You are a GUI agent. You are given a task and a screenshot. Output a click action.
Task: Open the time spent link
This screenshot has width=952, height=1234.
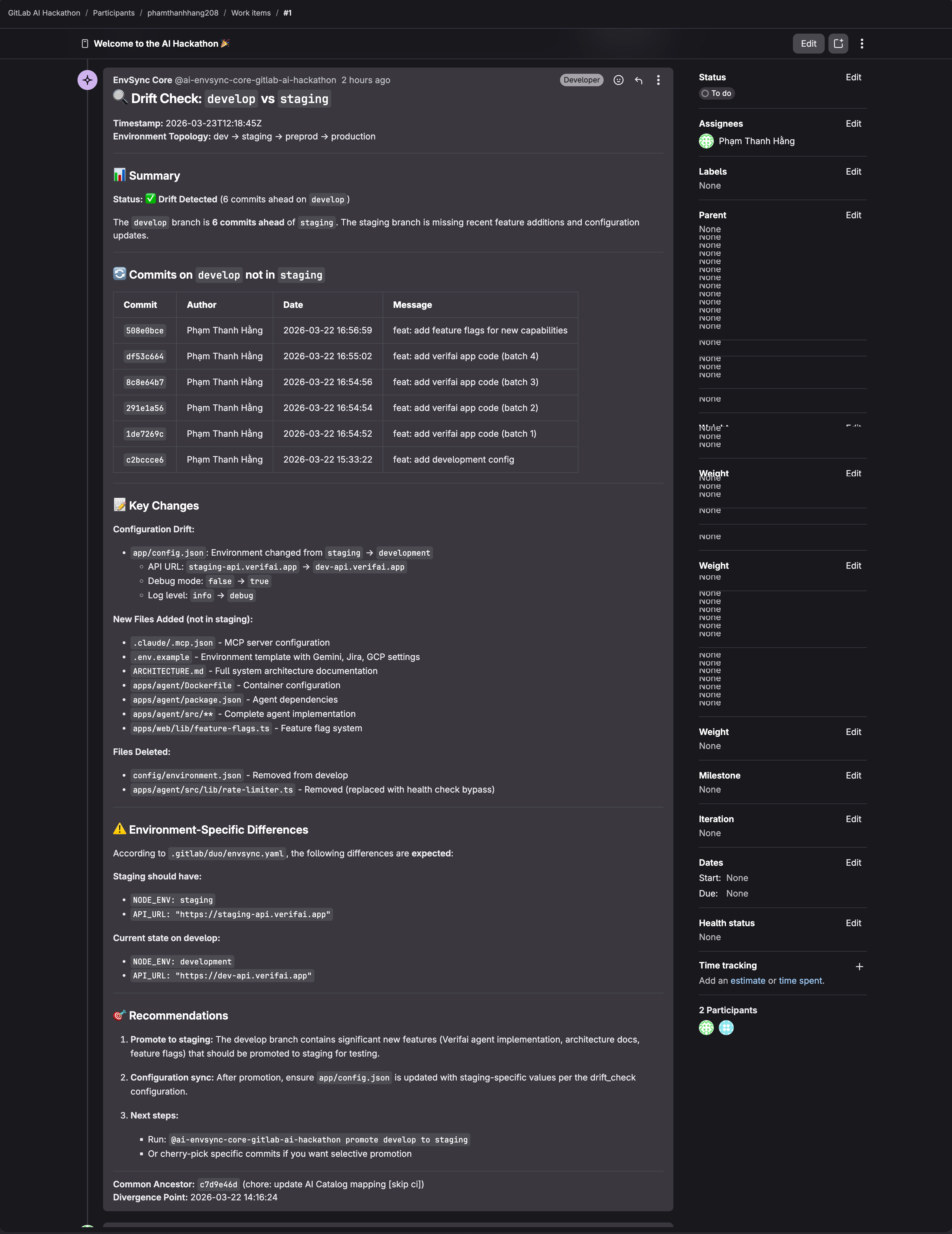[800, 981]
